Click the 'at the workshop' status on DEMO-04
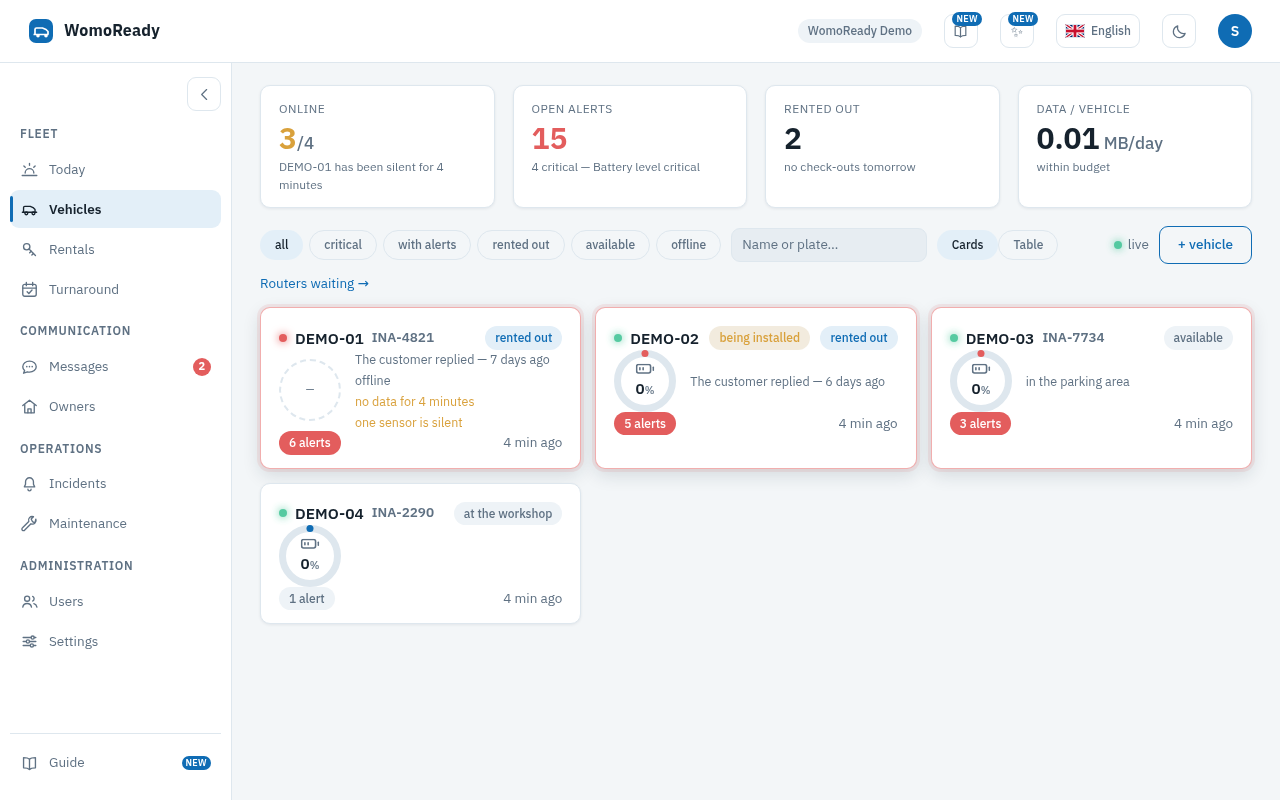The image size is (1280, 800). coord(508,514)
